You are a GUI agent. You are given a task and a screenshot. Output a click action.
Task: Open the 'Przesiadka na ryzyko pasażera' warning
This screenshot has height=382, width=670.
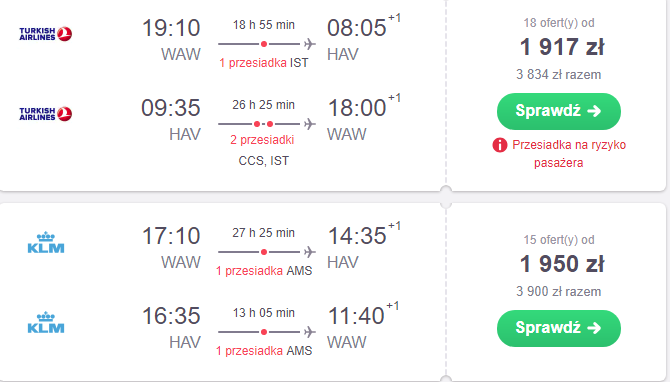[569, 153]
